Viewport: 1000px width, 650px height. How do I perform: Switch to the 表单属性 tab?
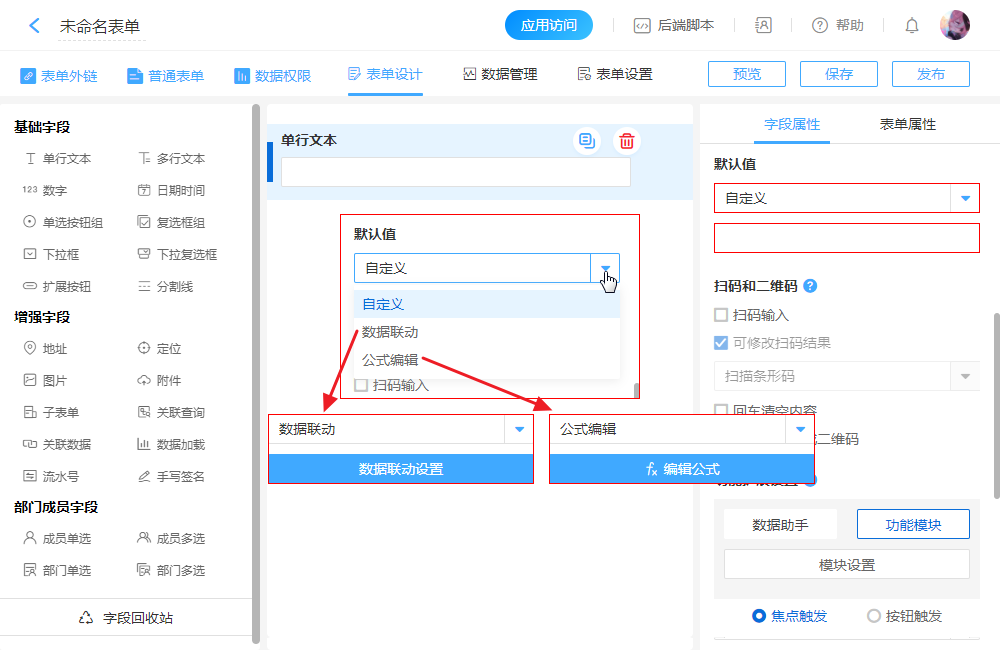pos(907,124)
